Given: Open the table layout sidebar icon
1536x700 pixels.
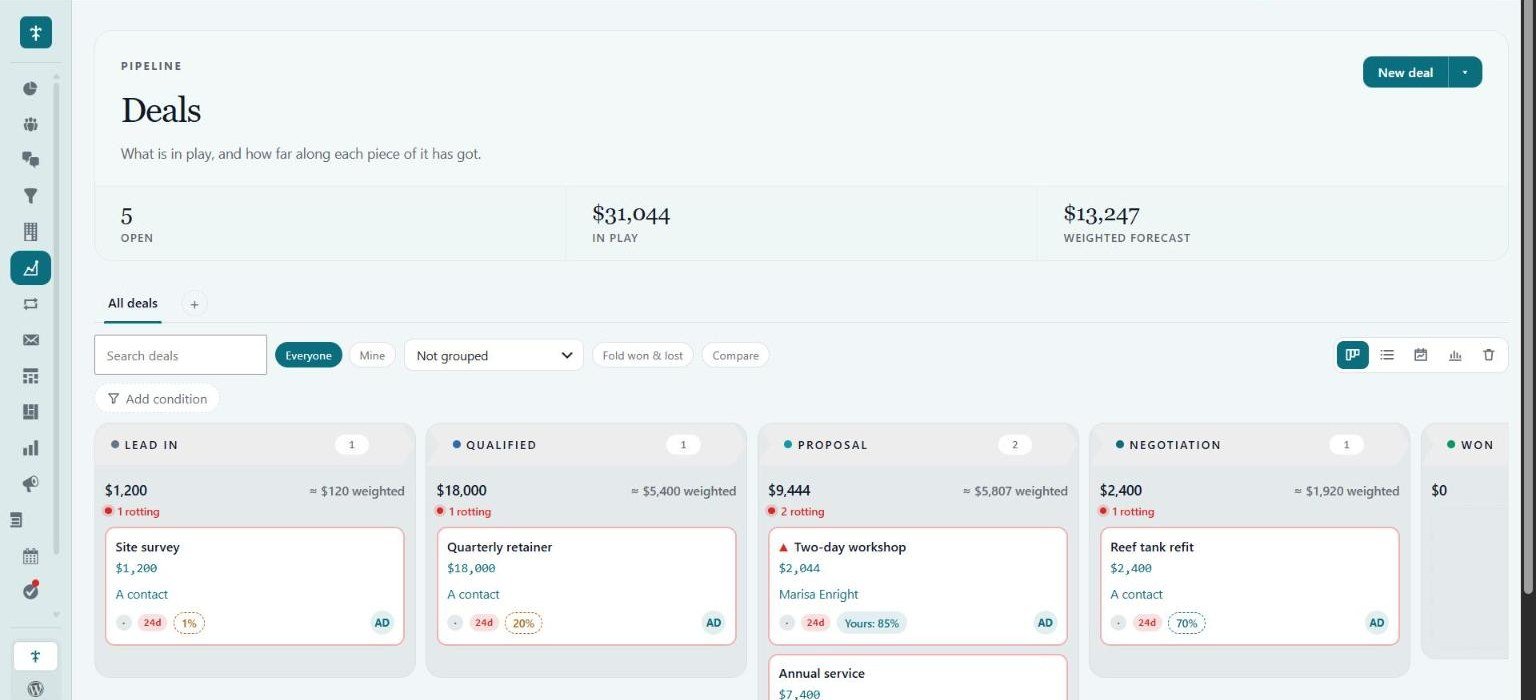Looking at the screenshot, I should pyautogui.click(x=30, y=376).
